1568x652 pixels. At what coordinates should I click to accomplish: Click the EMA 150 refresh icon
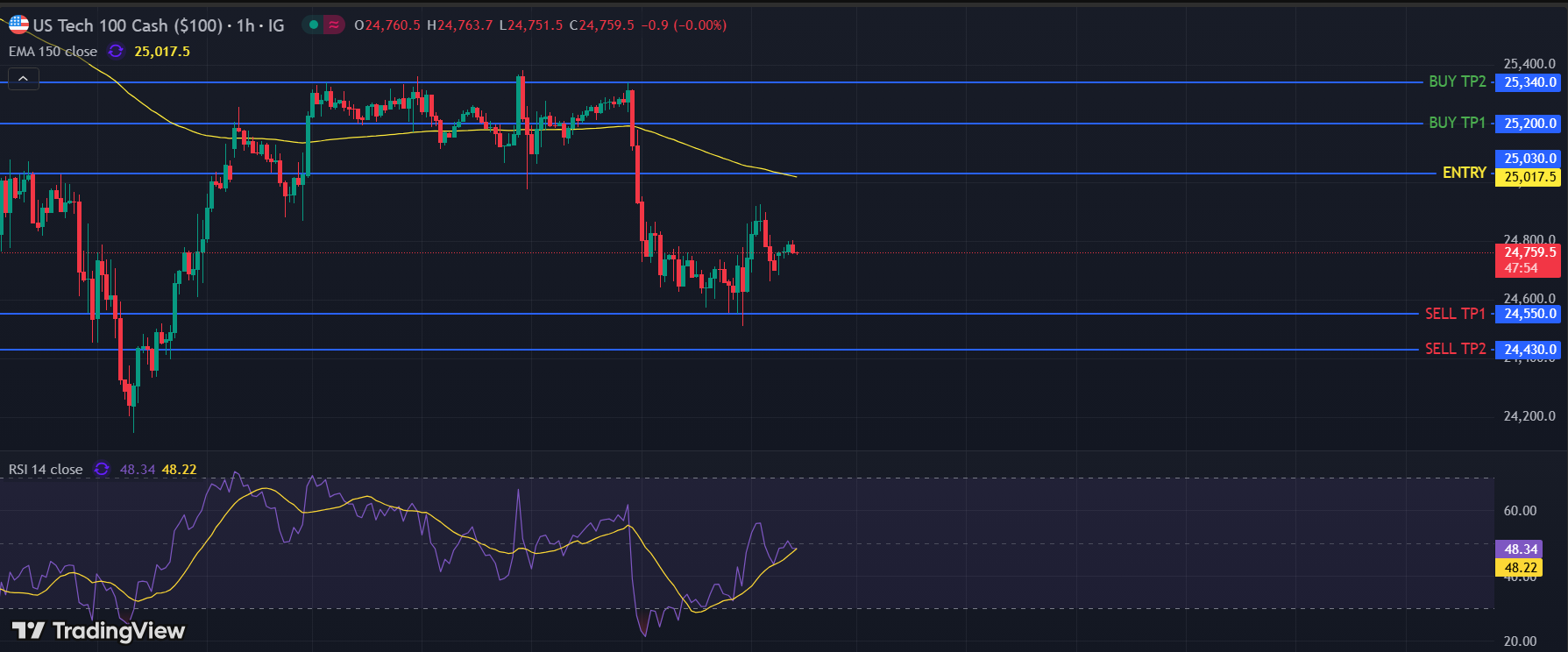[116, 52]
